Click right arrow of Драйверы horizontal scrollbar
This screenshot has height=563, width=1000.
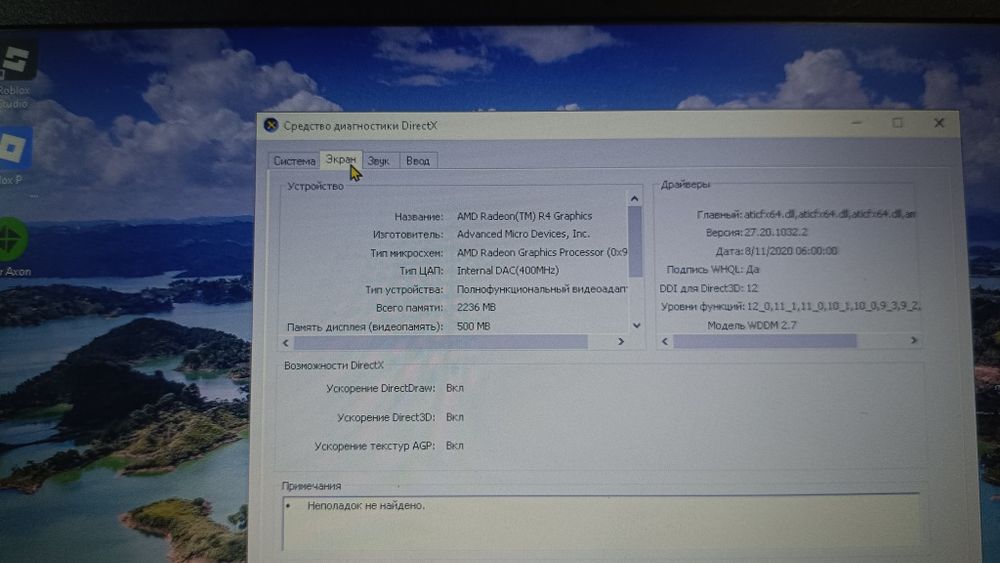(914, 340)
